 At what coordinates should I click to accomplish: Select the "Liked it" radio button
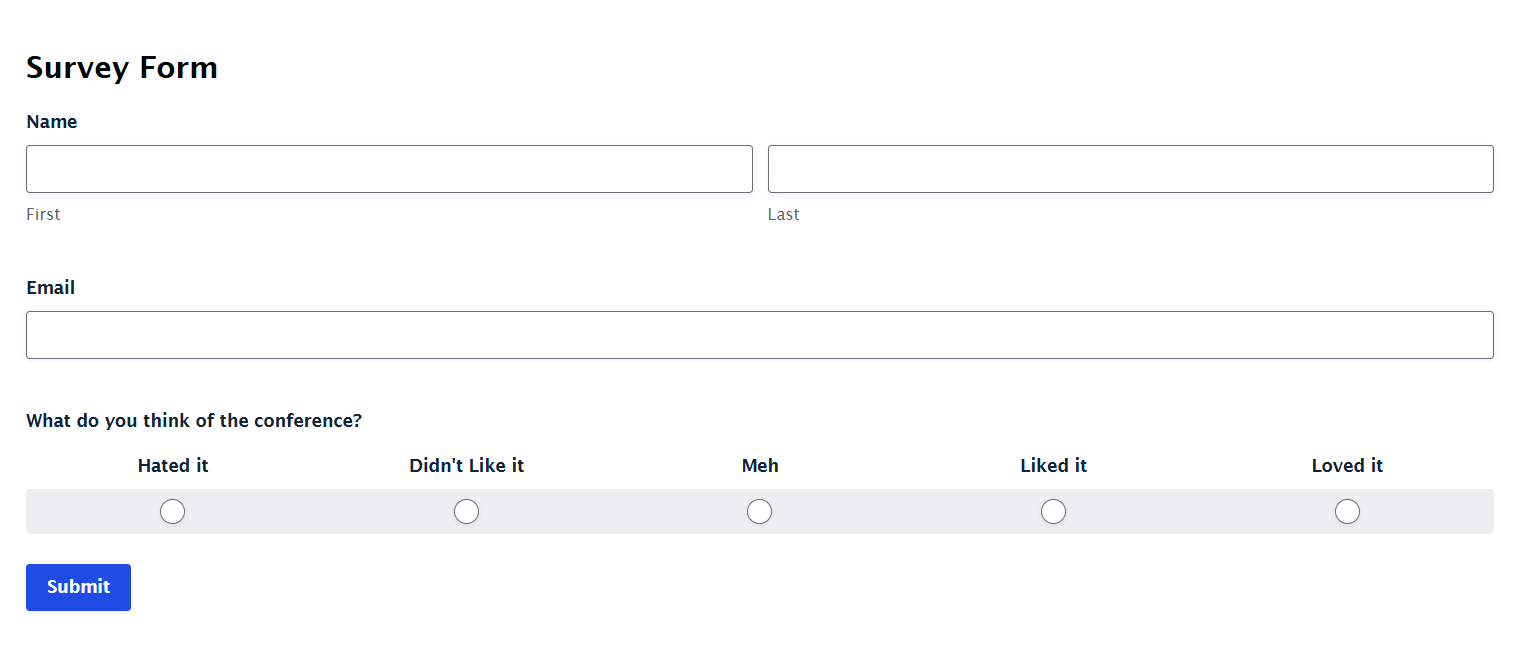click(x=1054, y=512)
